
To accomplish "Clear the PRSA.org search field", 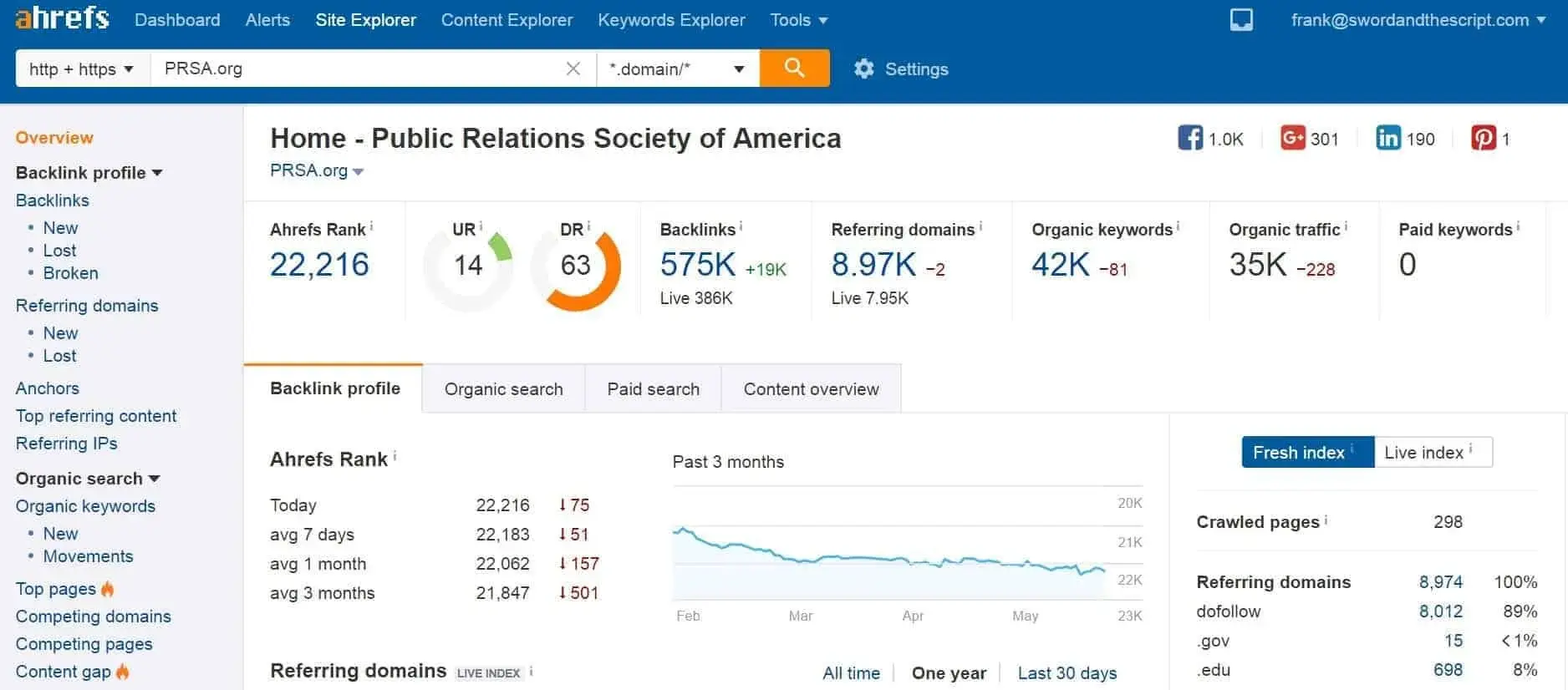I will click(573, 68).
